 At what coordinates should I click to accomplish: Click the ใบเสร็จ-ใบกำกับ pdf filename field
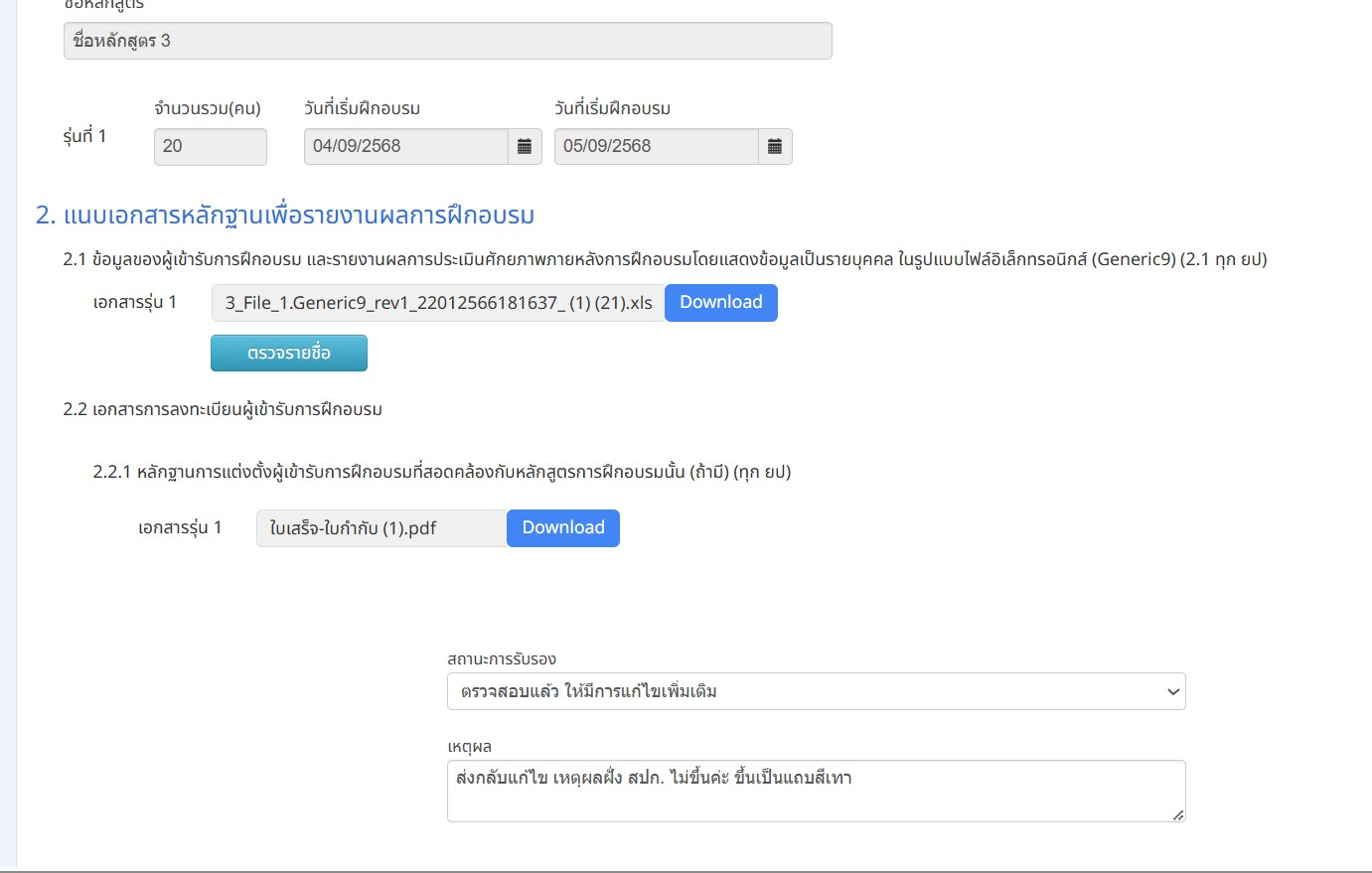tap(381, 528)
